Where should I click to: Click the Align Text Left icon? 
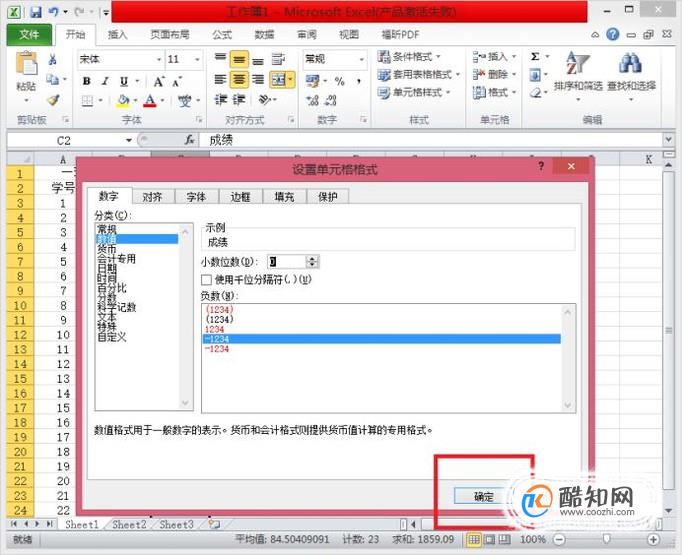click(x=220, y=80)
